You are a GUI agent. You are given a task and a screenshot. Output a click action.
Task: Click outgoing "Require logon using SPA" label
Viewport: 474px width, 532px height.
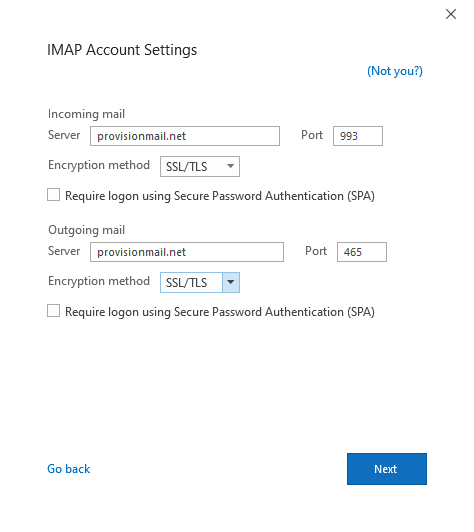pos(220,312)
